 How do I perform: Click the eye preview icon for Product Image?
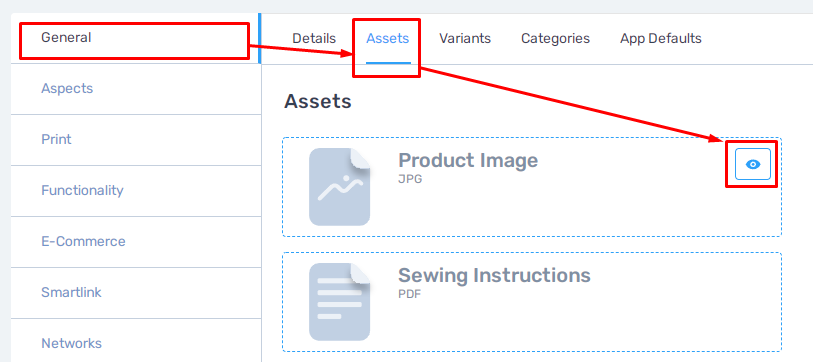[x=753, y=164]
